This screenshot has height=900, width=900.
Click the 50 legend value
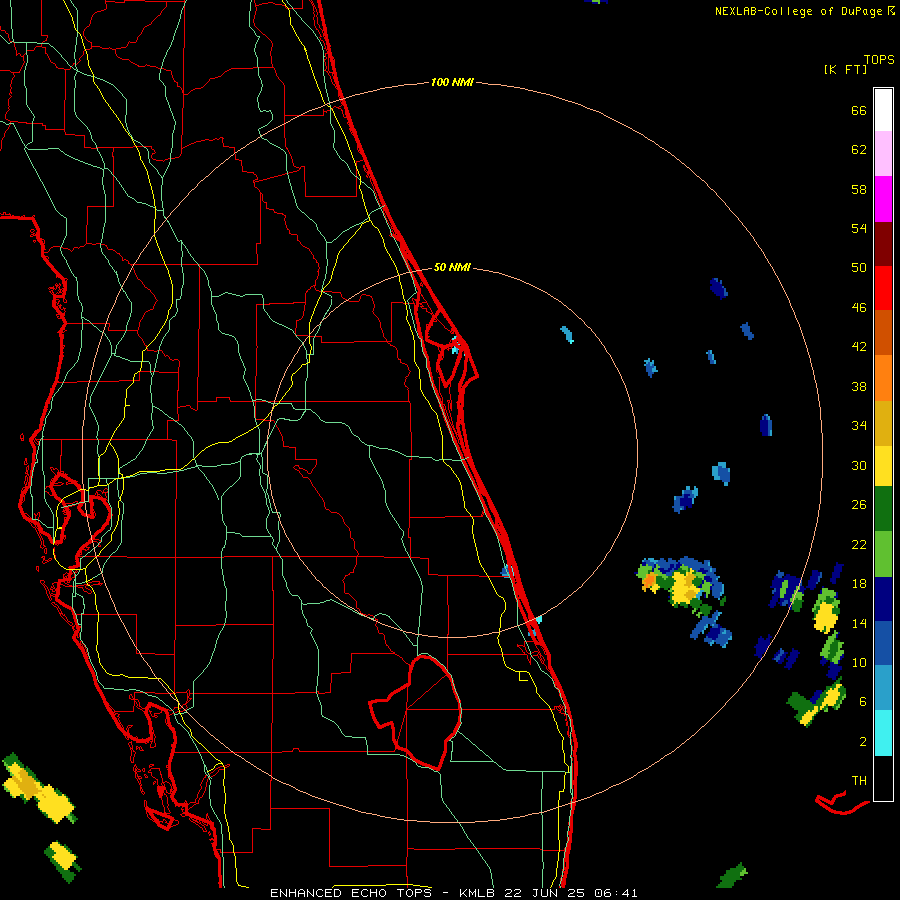tap(859, 268)
